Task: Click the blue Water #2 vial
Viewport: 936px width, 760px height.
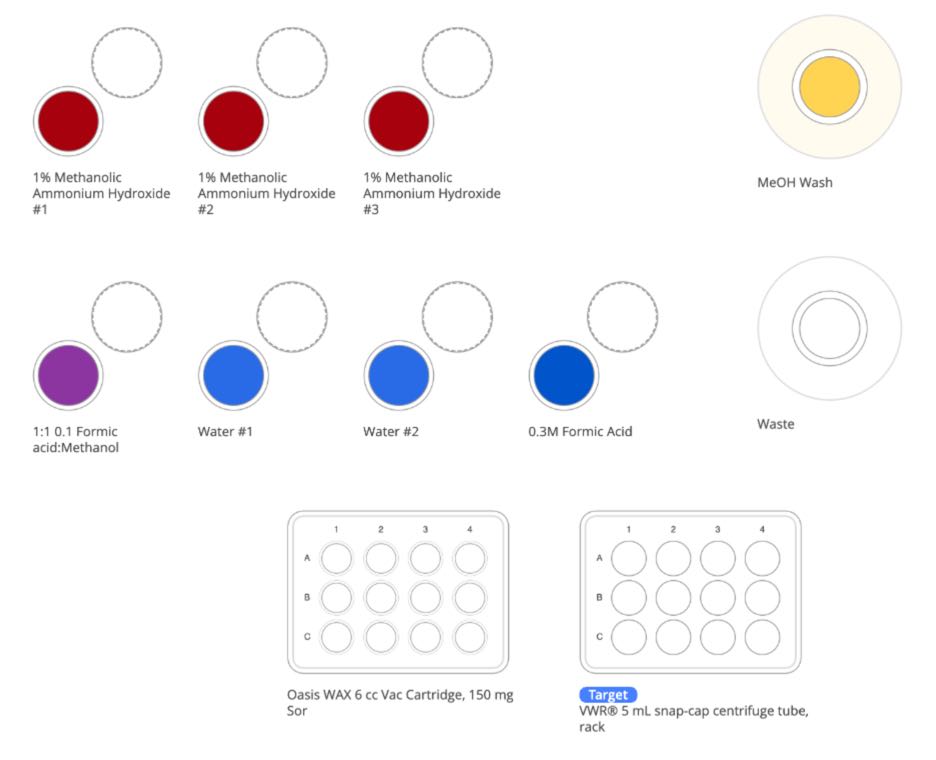Action: (398, 374)
